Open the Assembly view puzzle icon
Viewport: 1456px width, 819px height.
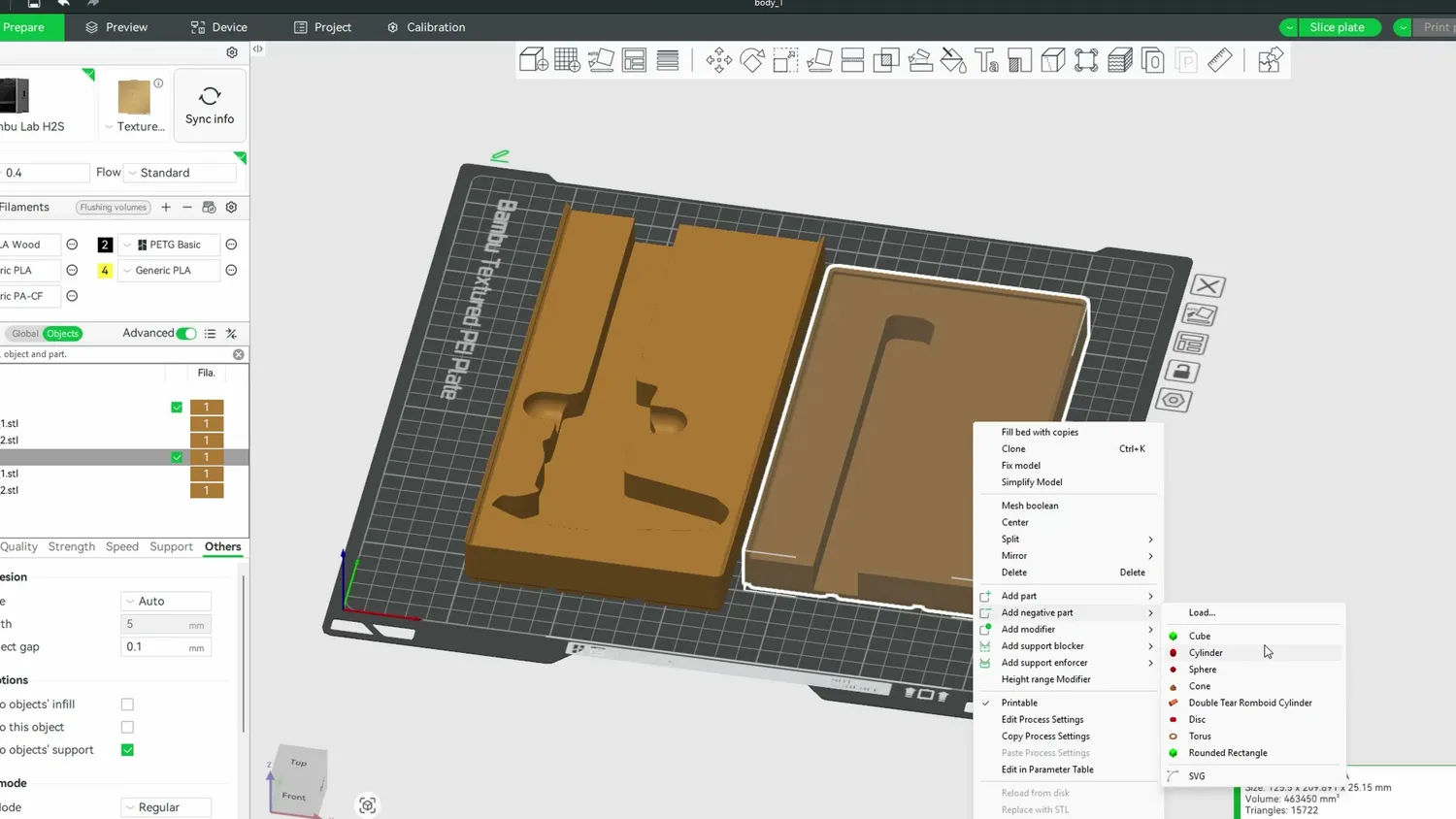tap(1270, 60)
